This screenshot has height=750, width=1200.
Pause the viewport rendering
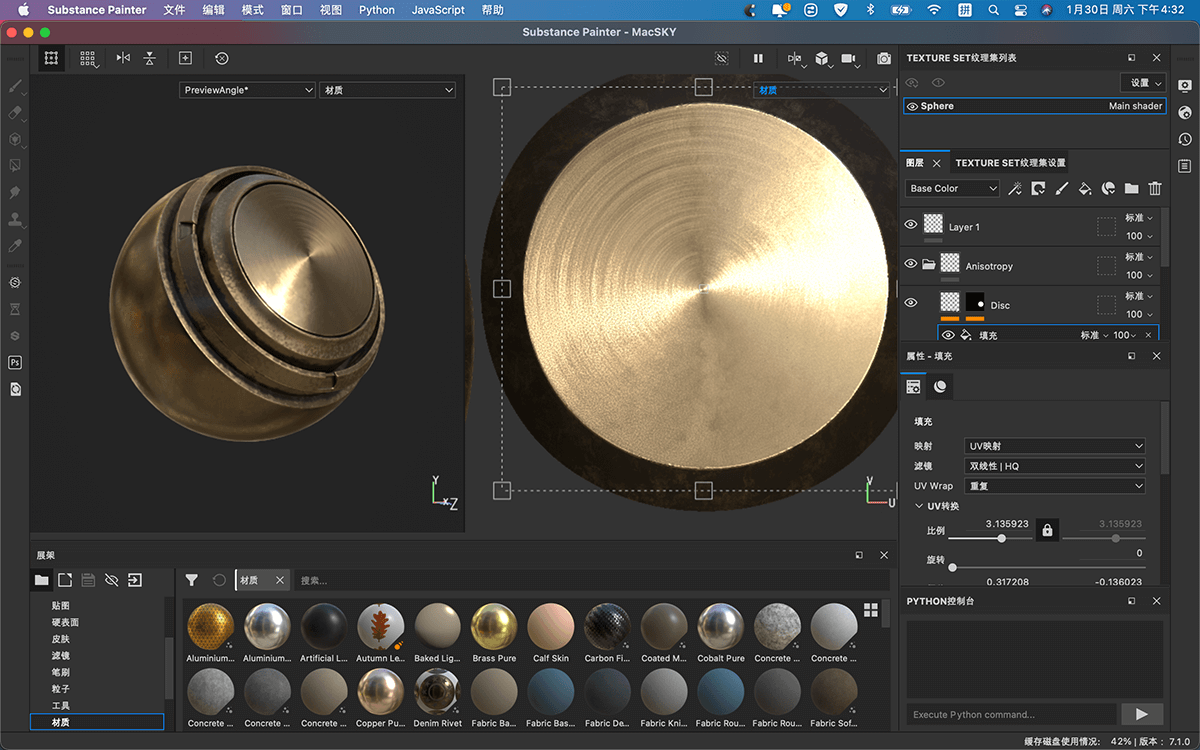point(758,59)
